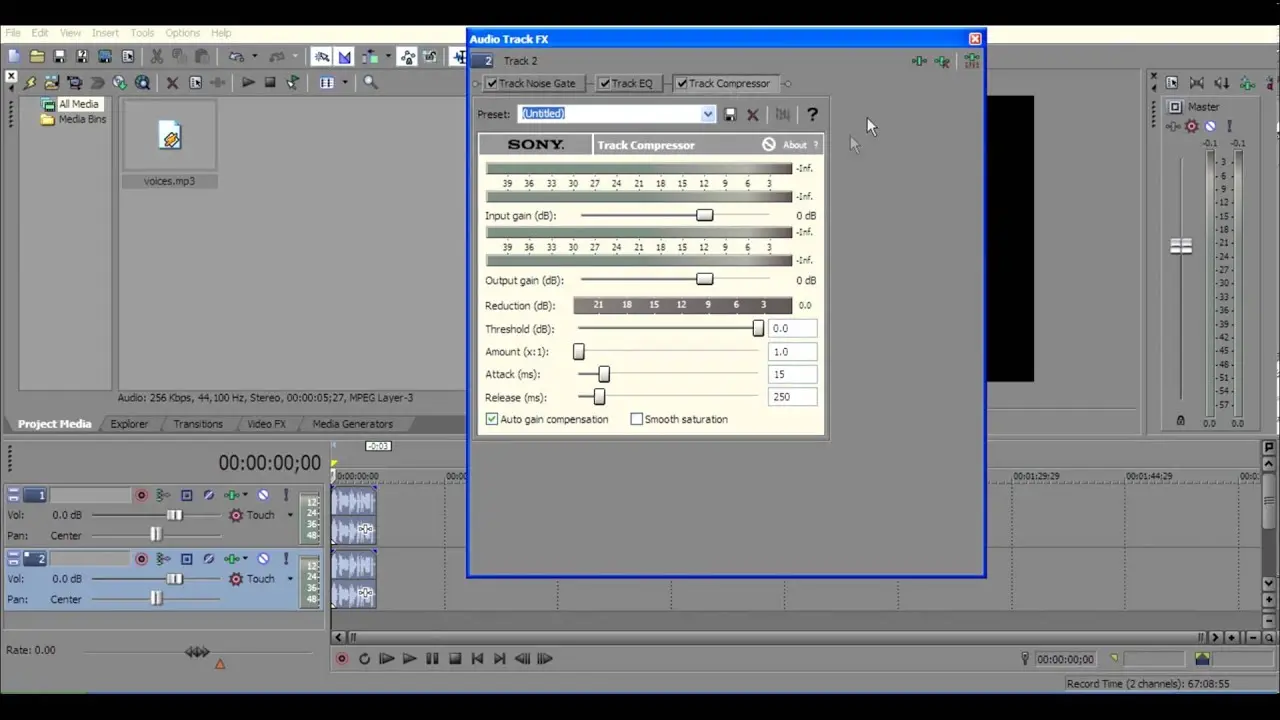Switch to the Transitions tab
1280x720 pixels.
pos(198,424)
